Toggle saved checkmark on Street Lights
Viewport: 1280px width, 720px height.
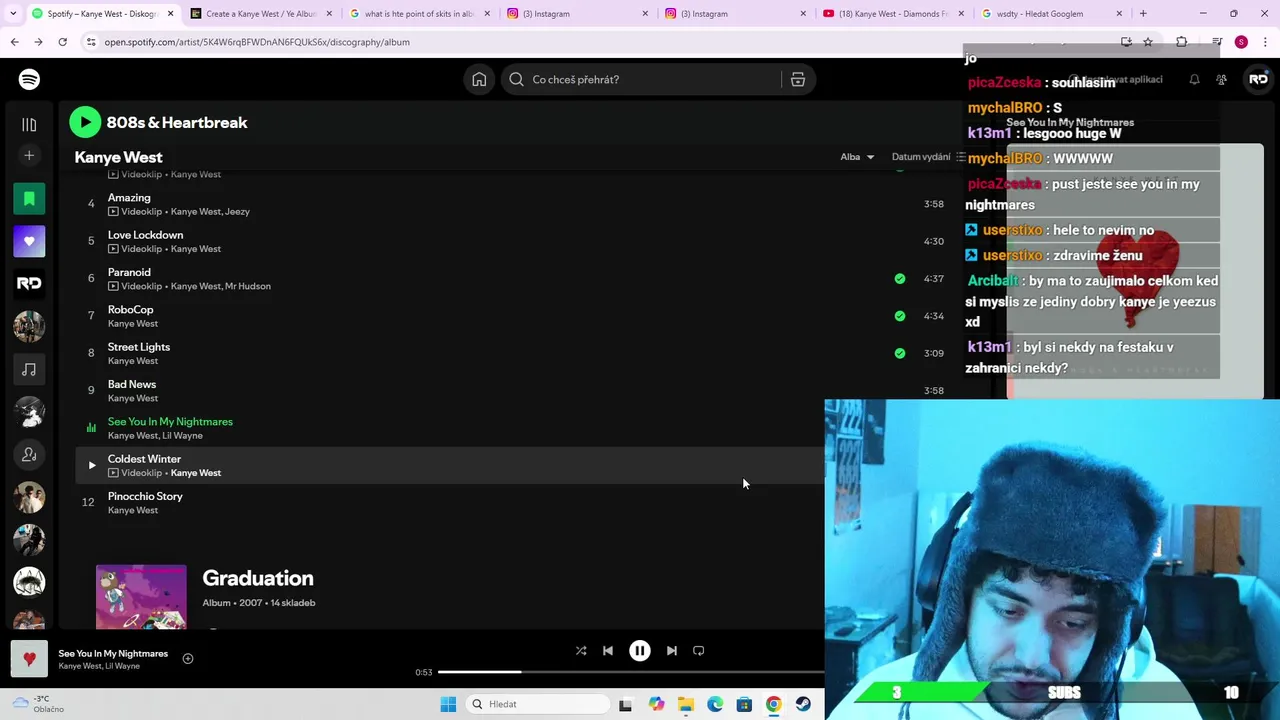coord(900,353)
